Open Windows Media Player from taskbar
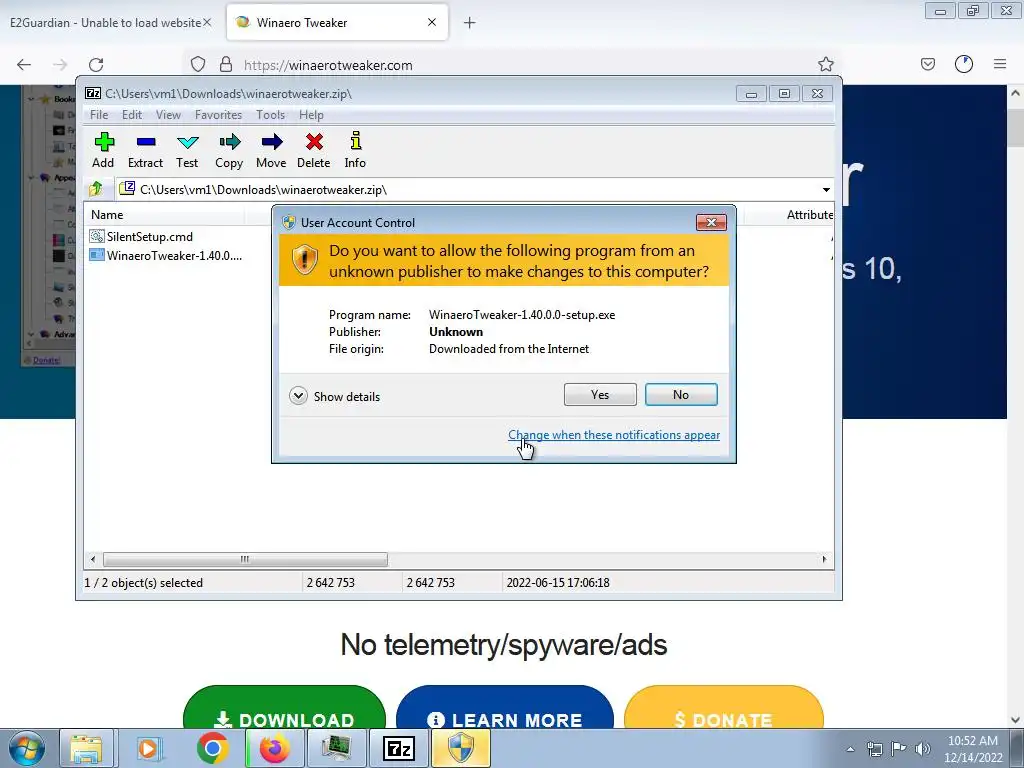This screenshot has width=1024, height=768. click(x=148, y=748)
